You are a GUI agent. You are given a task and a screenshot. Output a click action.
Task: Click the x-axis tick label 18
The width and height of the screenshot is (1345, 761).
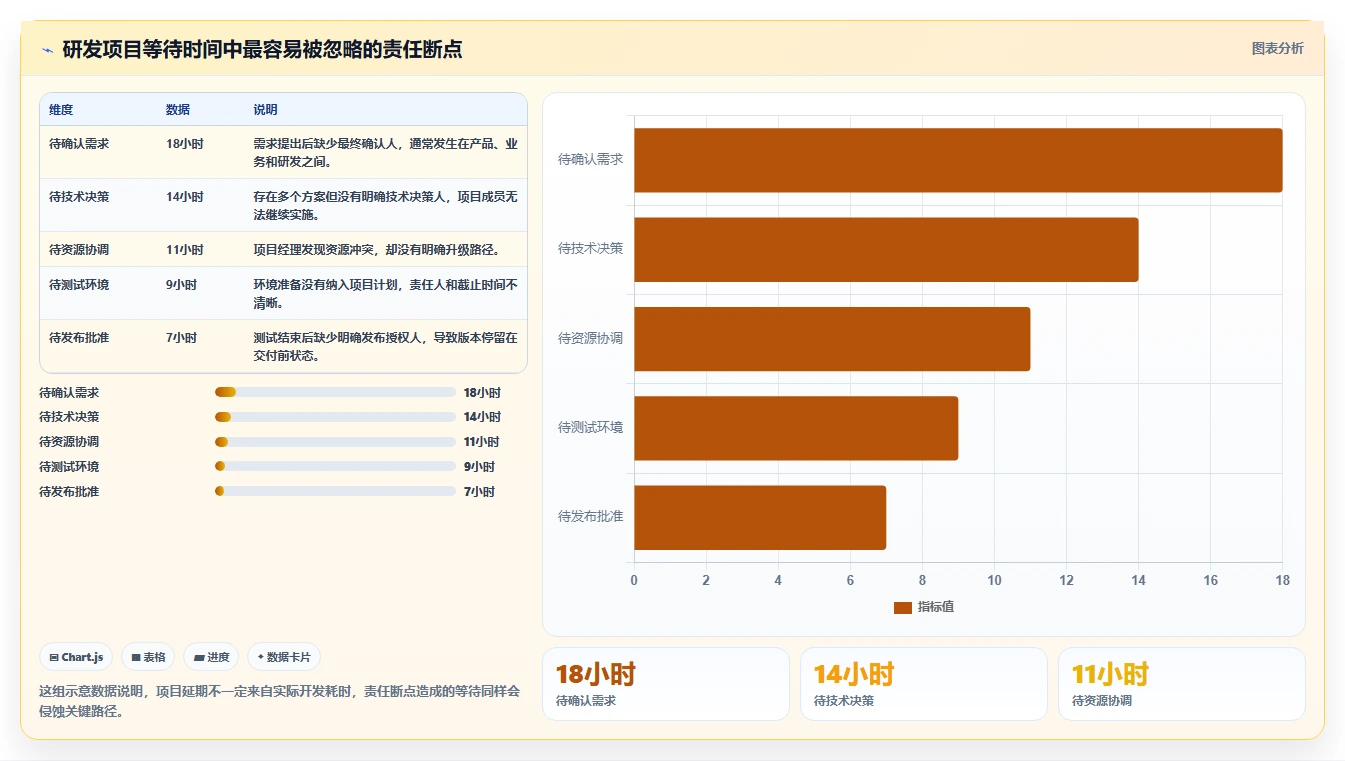pos(1282,580)
